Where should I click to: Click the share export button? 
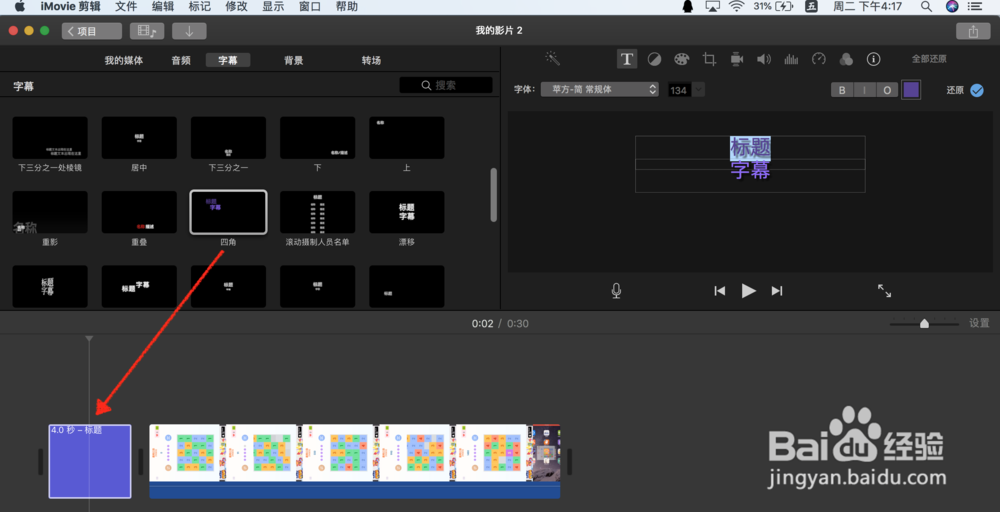tap(973, 31)
